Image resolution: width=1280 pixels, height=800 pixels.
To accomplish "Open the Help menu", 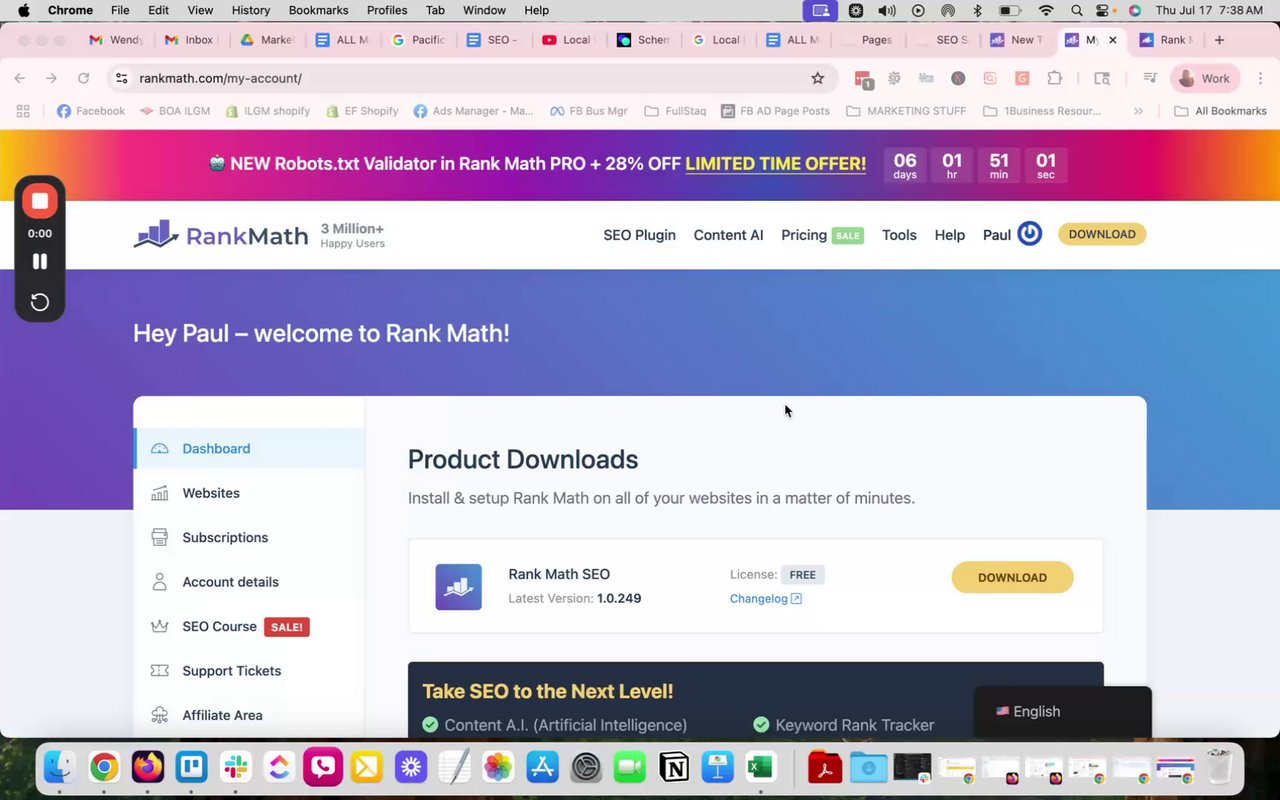I will [950, 235].
